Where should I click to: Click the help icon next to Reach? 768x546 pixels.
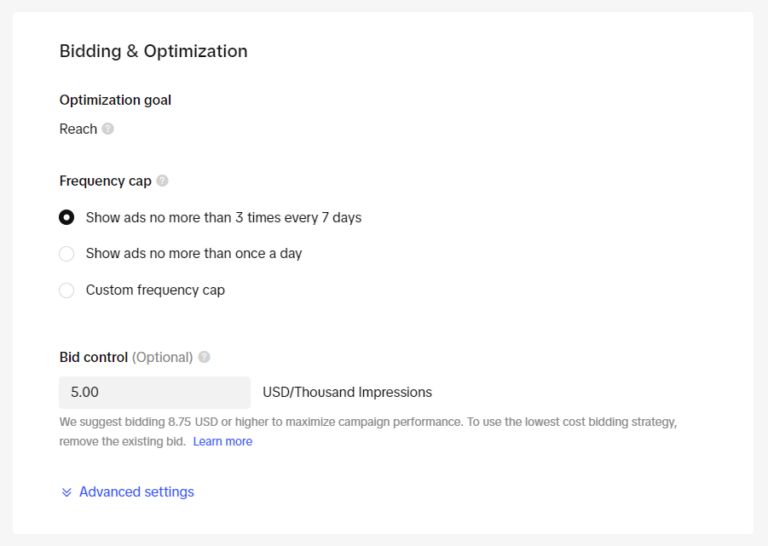click(108, 129)
